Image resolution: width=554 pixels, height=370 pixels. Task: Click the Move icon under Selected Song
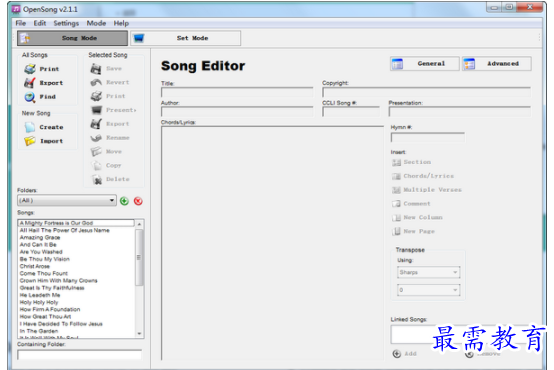(x=96, y=152)
